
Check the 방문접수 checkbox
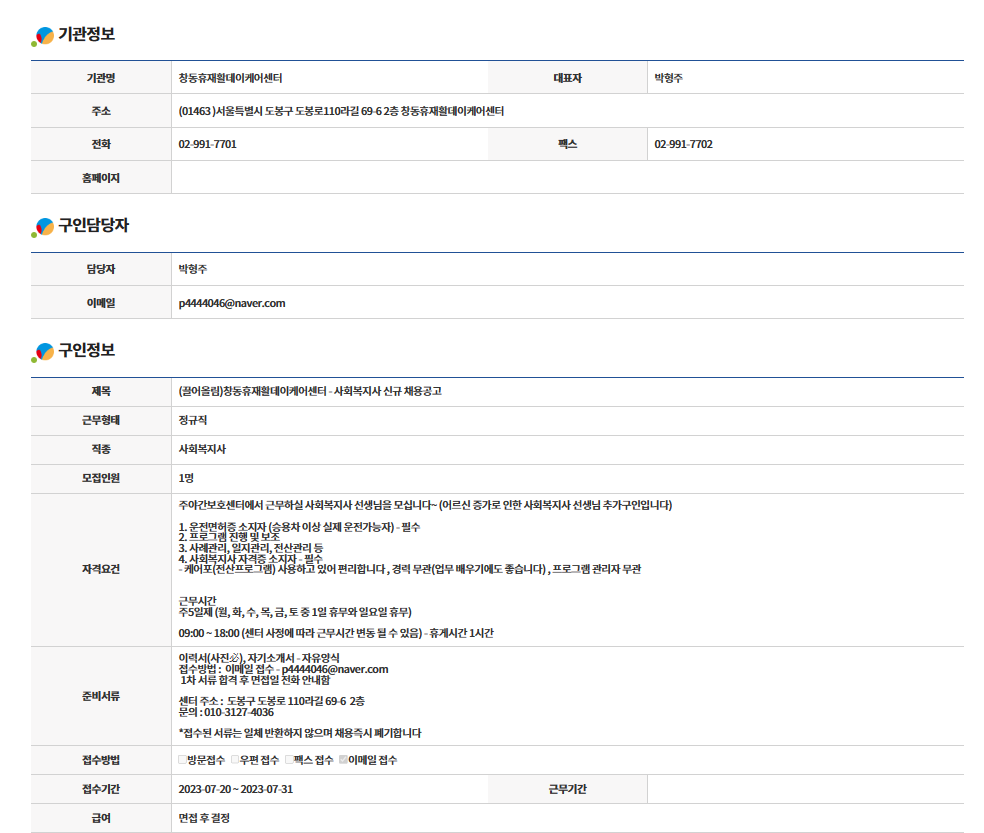click(183, 760)
